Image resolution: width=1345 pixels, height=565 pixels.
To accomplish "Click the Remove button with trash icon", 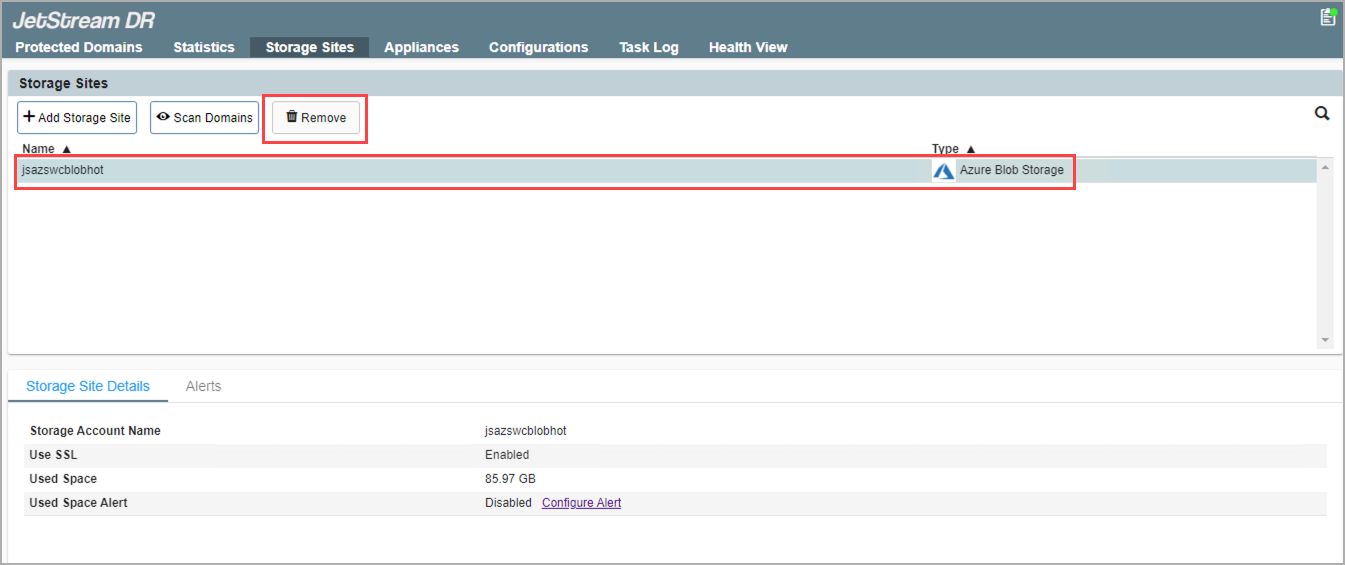I will (x=316, y=117).
